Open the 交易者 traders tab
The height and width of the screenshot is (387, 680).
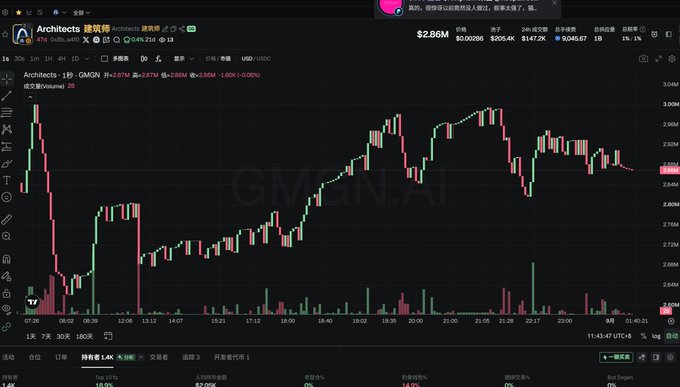[159, 357]
